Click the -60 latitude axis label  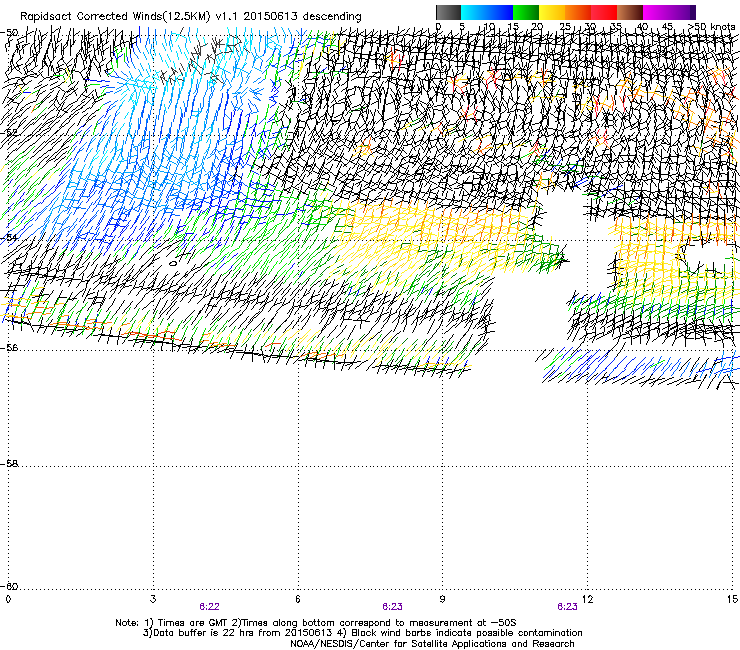click(9, 586)
